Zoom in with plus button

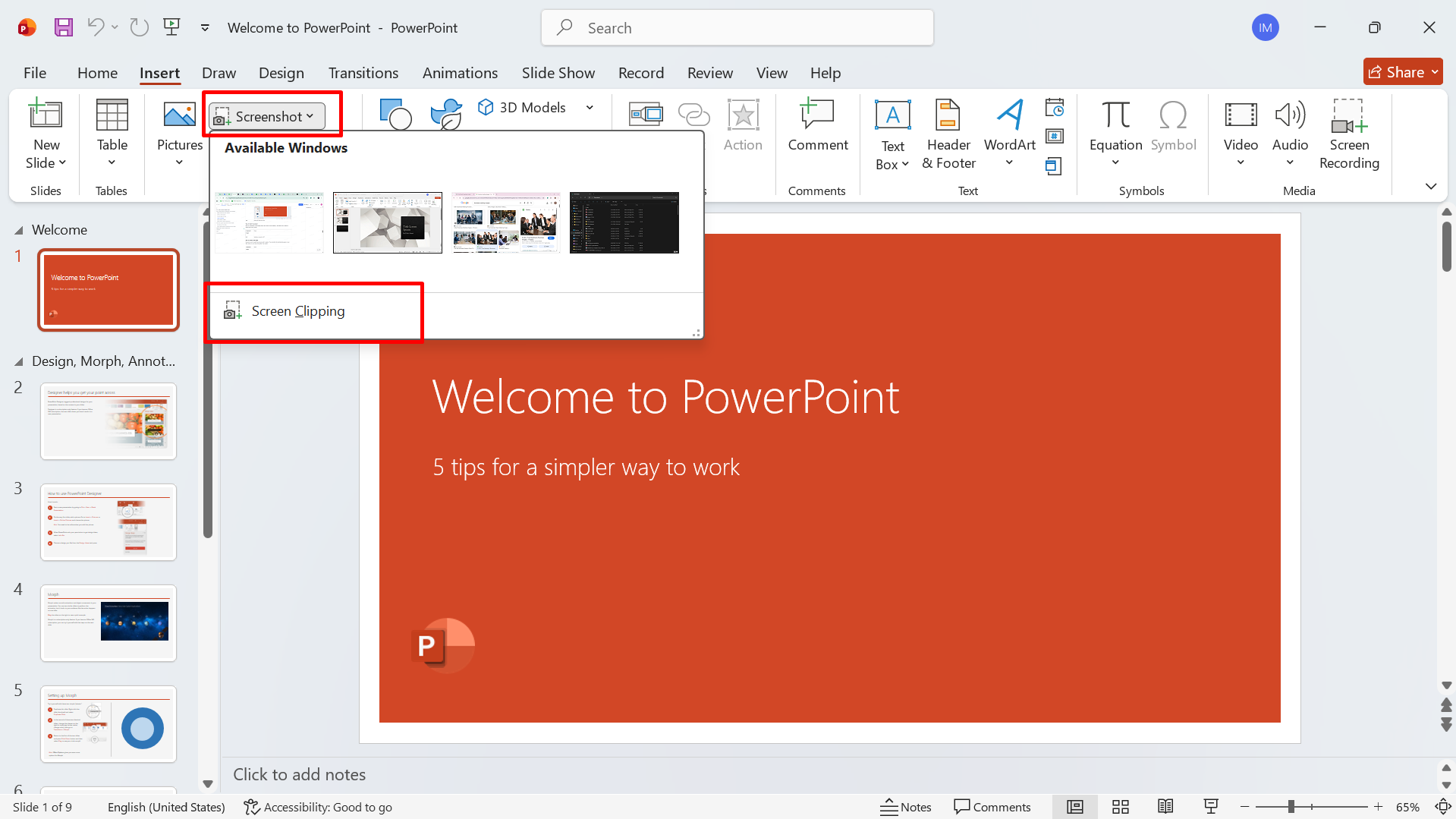(1379, 807)
